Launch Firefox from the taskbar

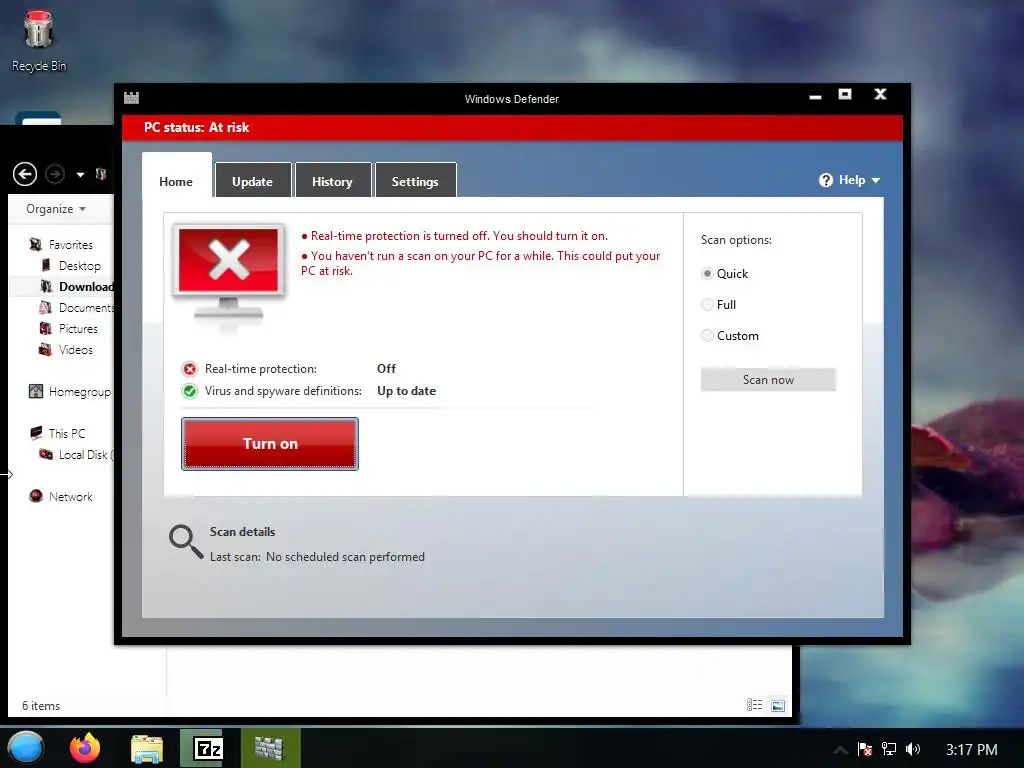coord(85,748)
